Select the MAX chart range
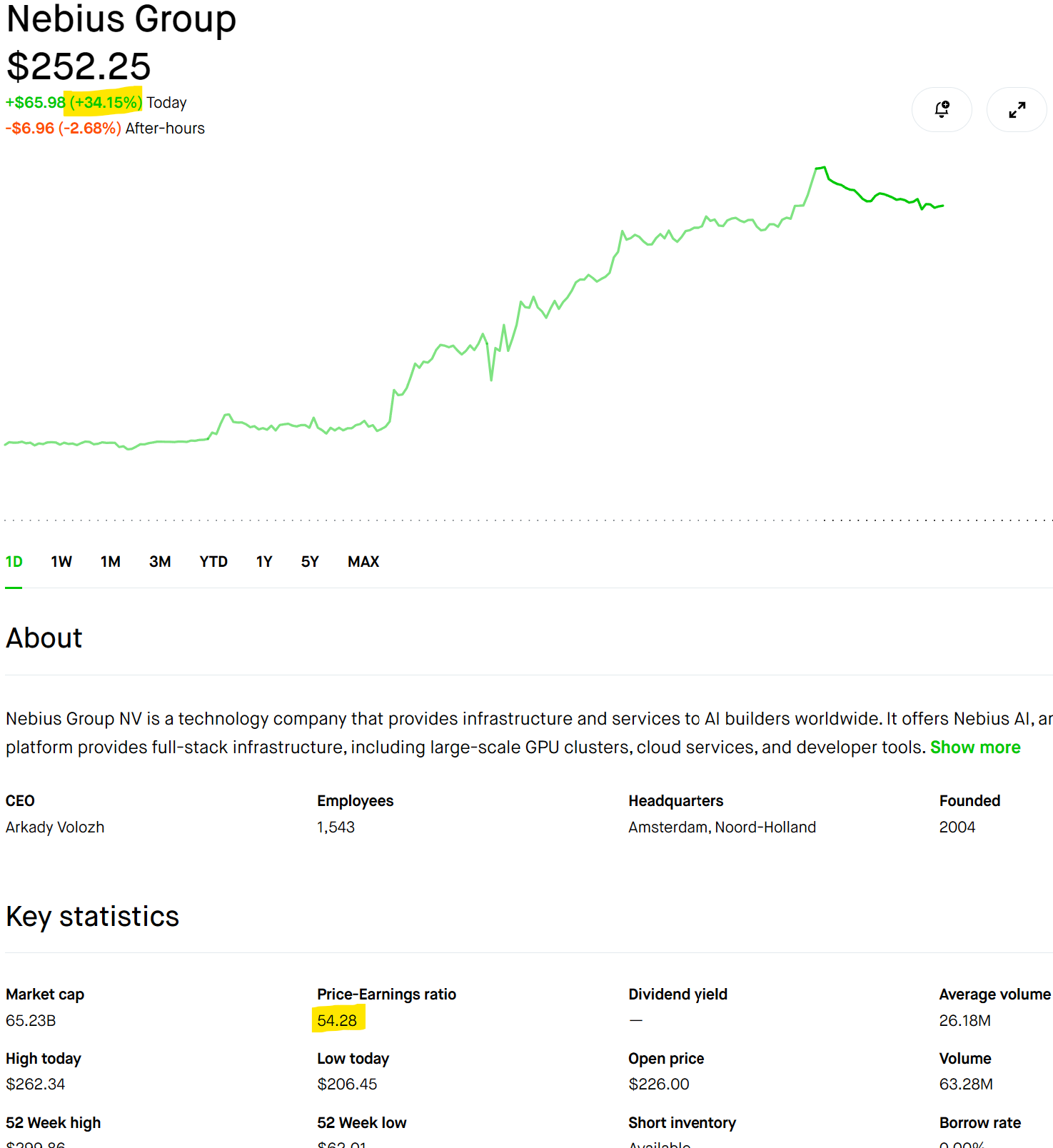The image size is (1053, 1148). (363, 562)
